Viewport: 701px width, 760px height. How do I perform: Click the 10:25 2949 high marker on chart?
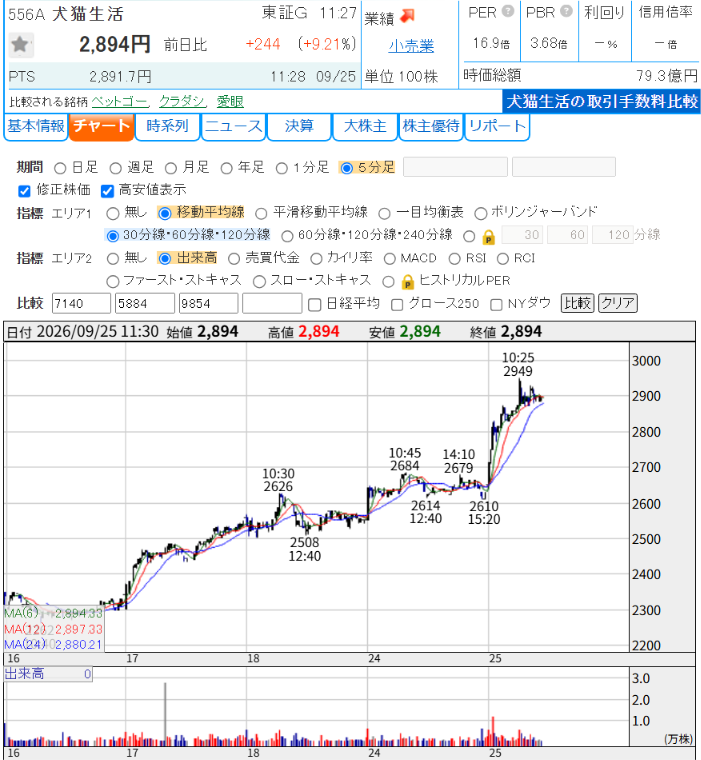coord(518,365)
